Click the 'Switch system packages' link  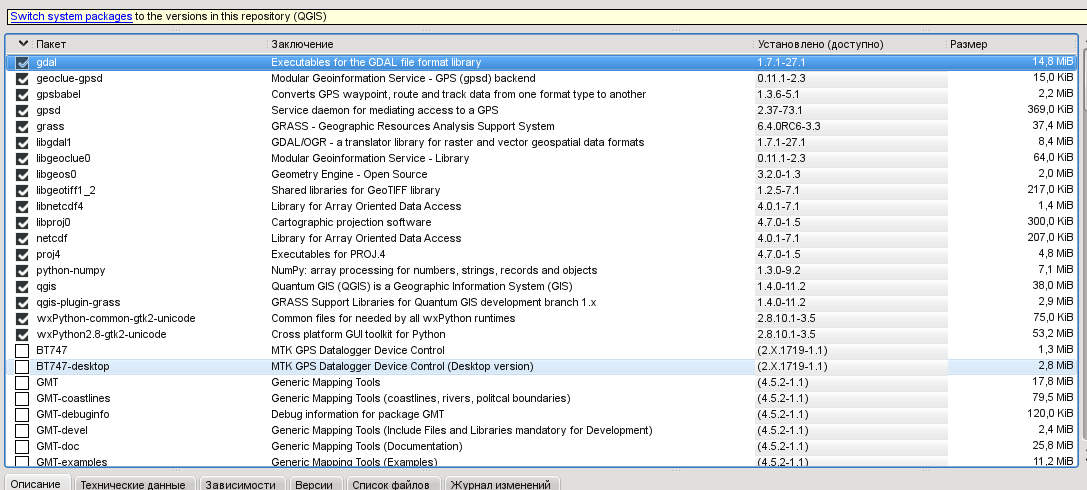(71, 16)
